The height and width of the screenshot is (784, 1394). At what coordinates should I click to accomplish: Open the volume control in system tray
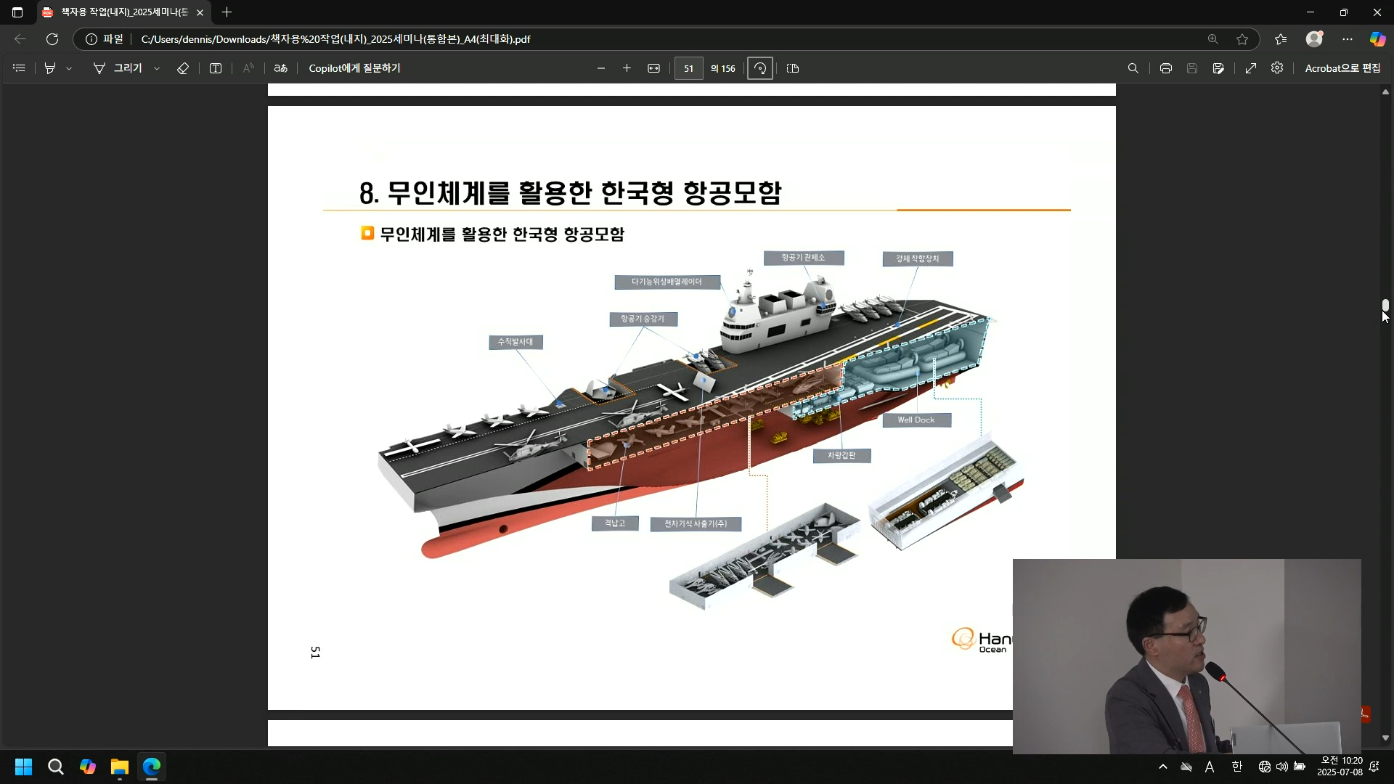(x=1282, y=767)
